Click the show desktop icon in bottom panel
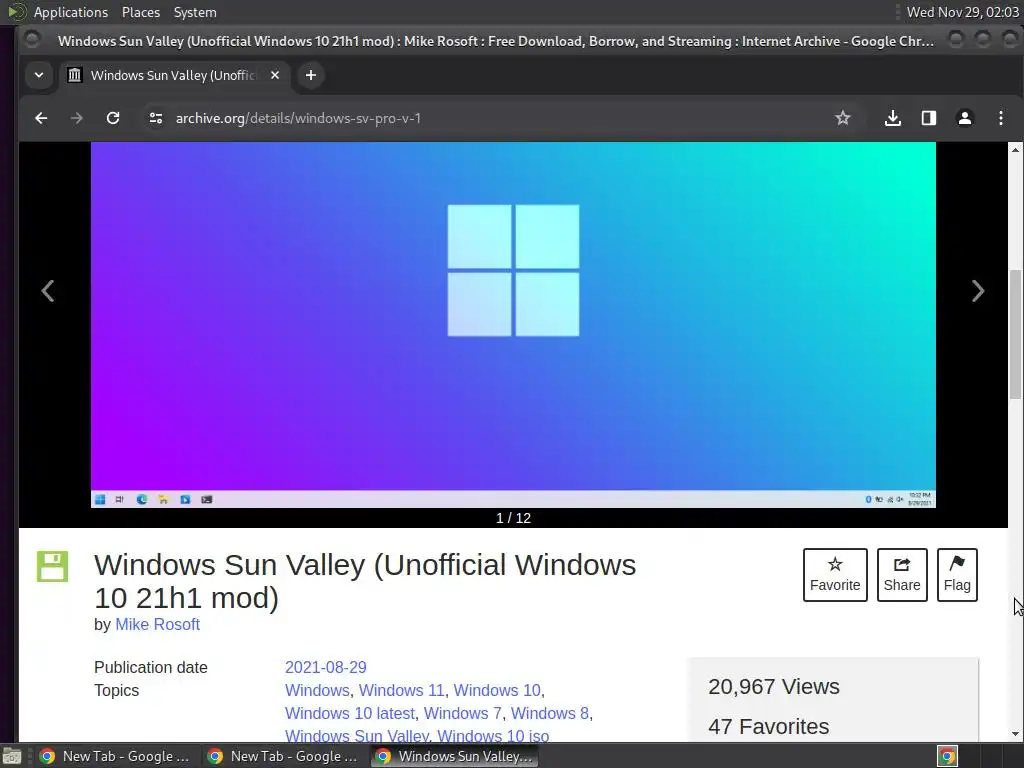Screen dimensions: 1024x768 12,756
